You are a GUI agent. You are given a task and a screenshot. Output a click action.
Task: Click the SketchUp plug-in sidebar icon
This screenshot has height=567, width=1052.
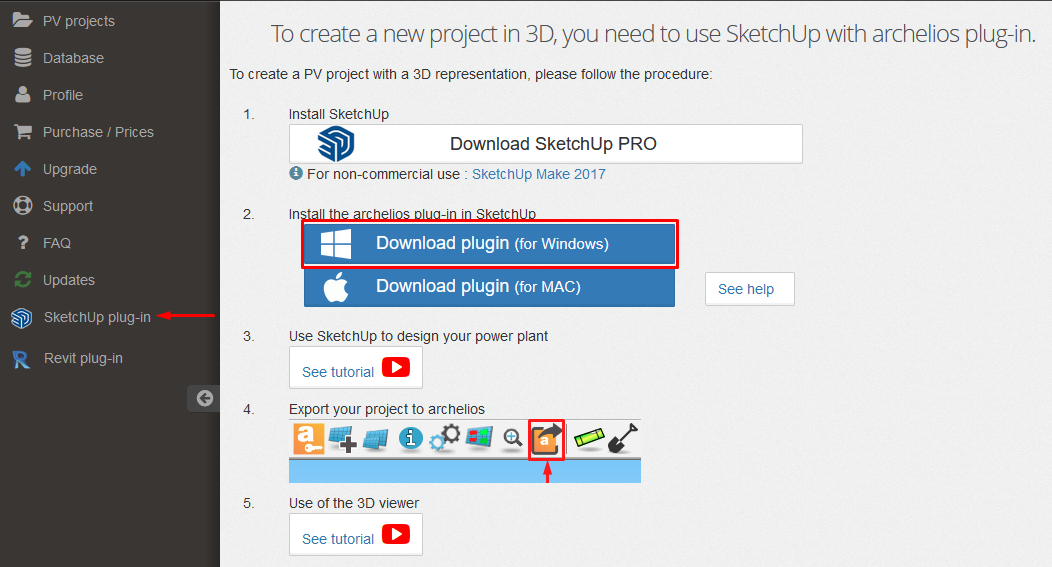[x=21, y=317]
